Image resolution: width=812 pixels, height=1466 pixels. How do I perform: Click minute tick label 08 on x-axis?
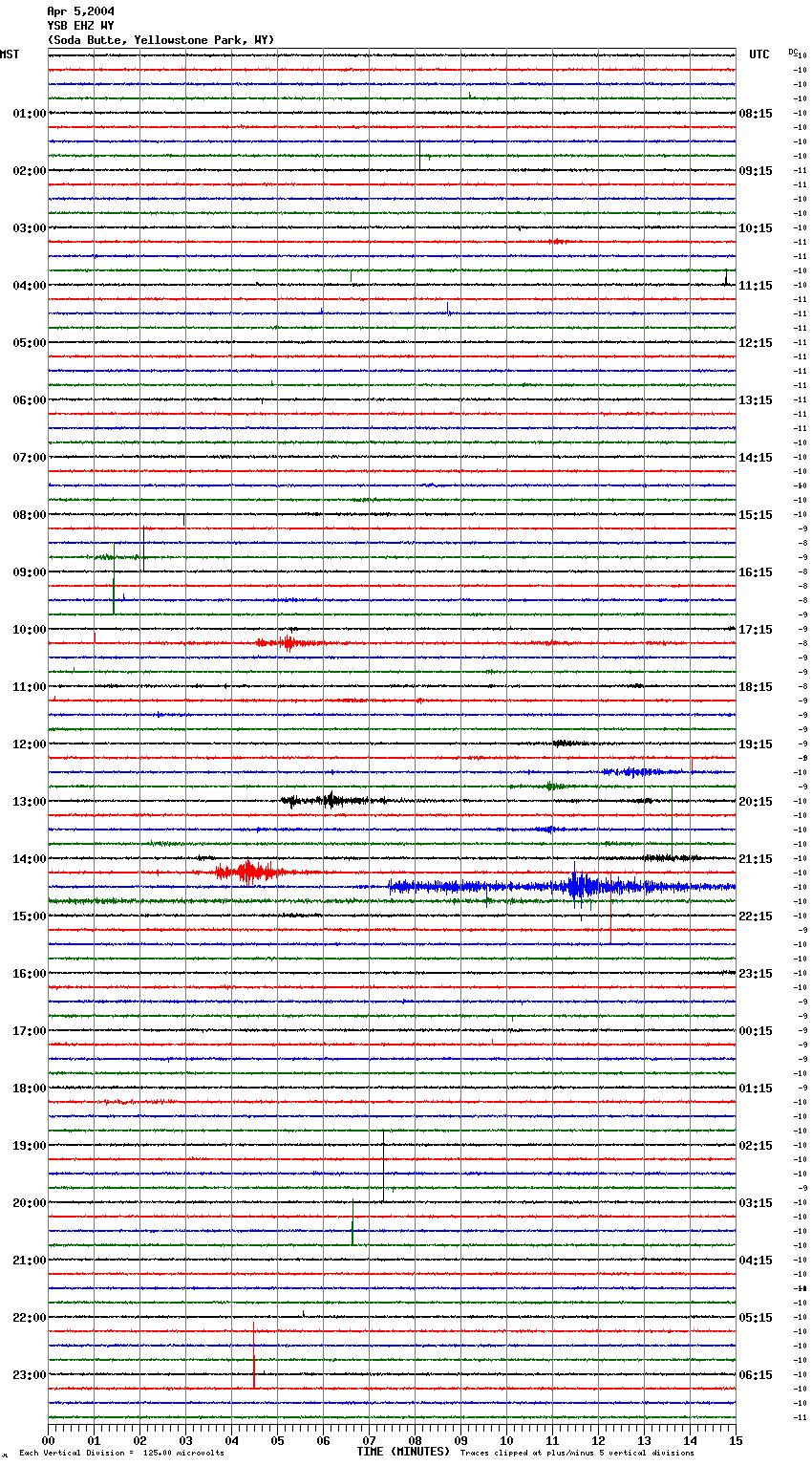click(415, 1440)
